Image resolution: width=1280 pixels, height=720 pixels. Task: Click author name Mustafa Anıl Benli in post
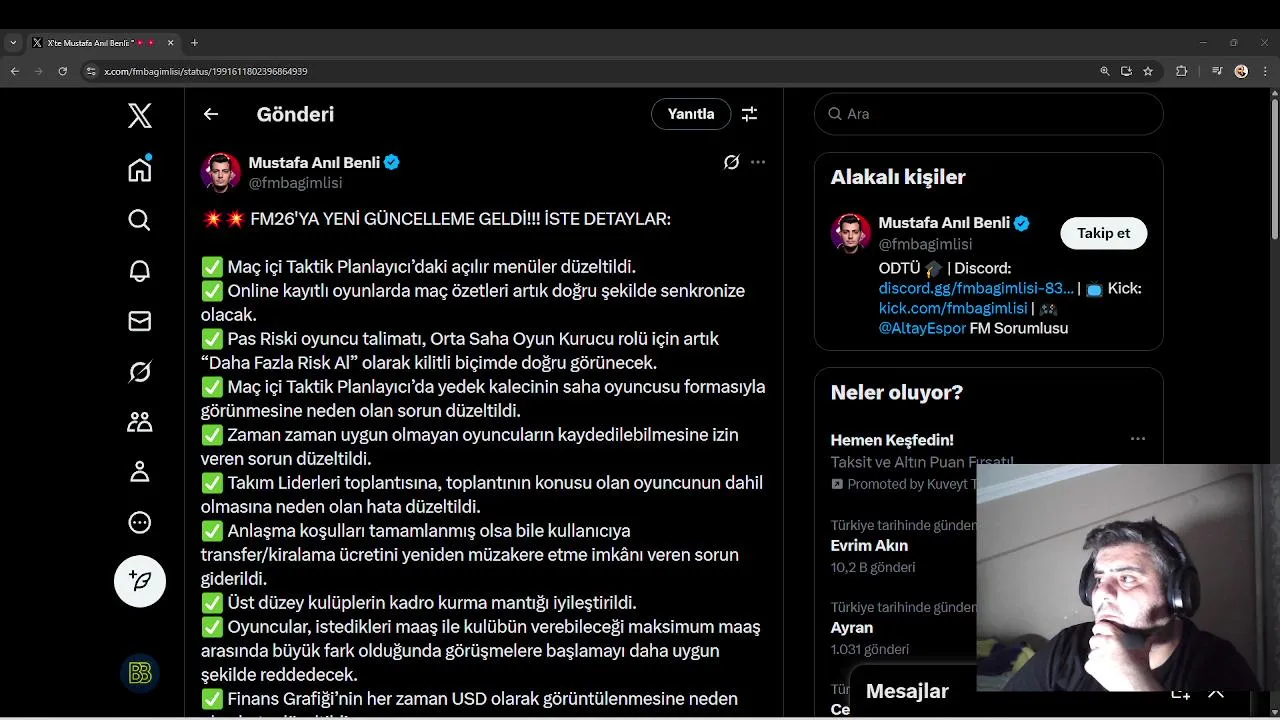click(315, 162)
